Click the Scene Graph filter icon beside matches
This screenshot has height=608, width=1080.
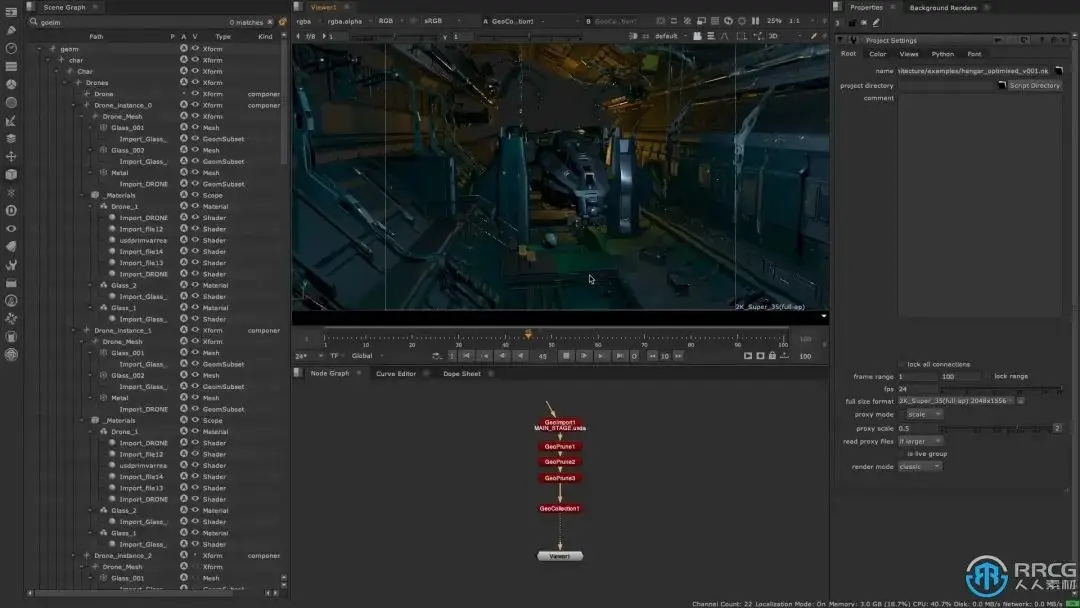point(282,22)
